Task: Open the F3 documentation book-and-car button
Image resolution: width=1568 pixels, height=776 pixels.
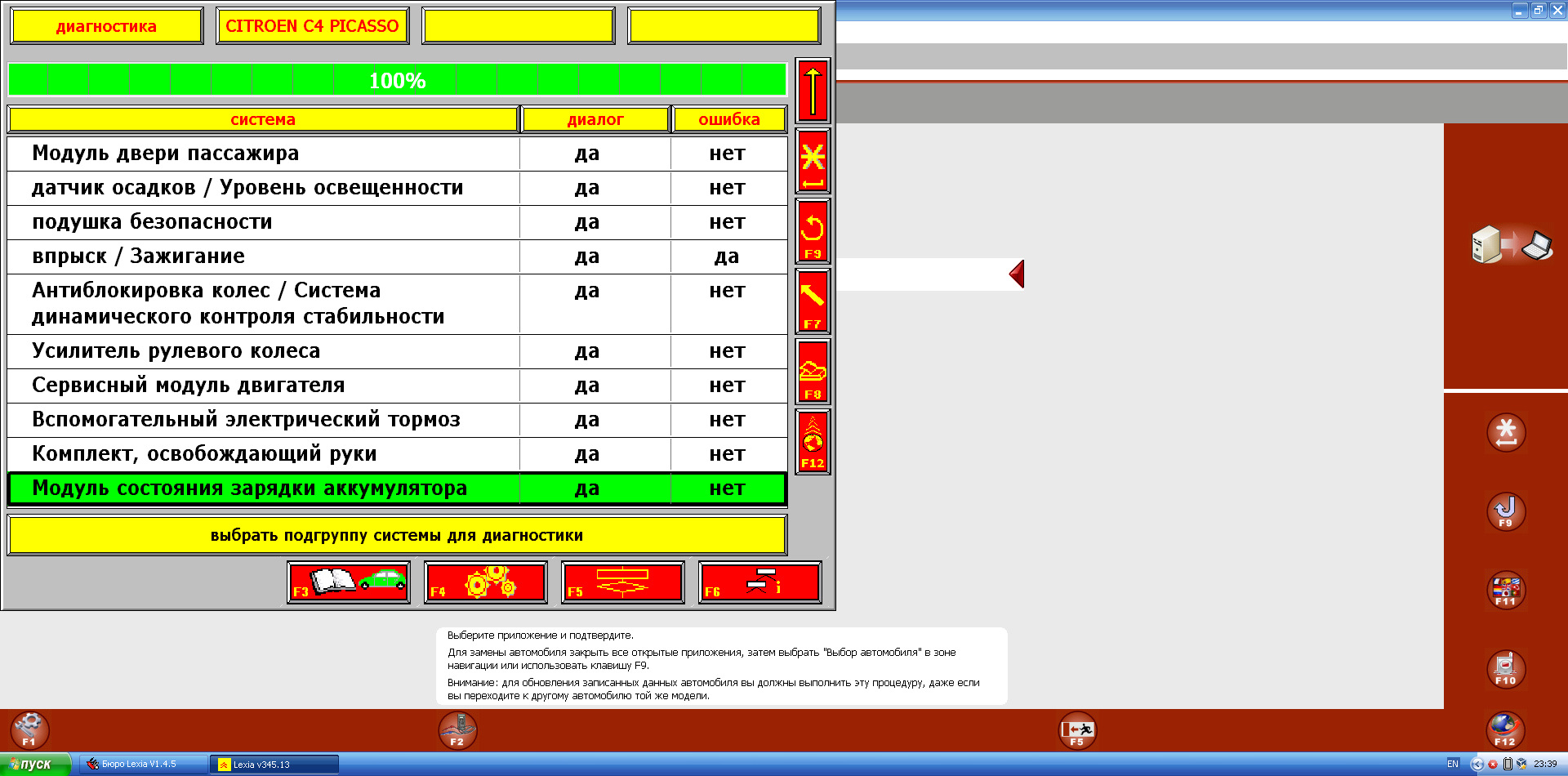Action: [x=349, y=582]
